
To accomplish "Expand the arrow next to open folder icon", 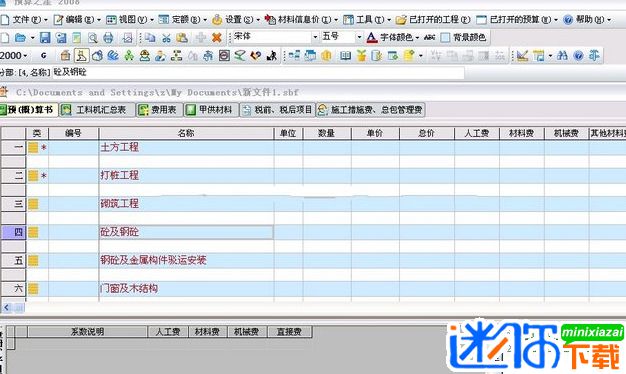I will tap(32, 38).
